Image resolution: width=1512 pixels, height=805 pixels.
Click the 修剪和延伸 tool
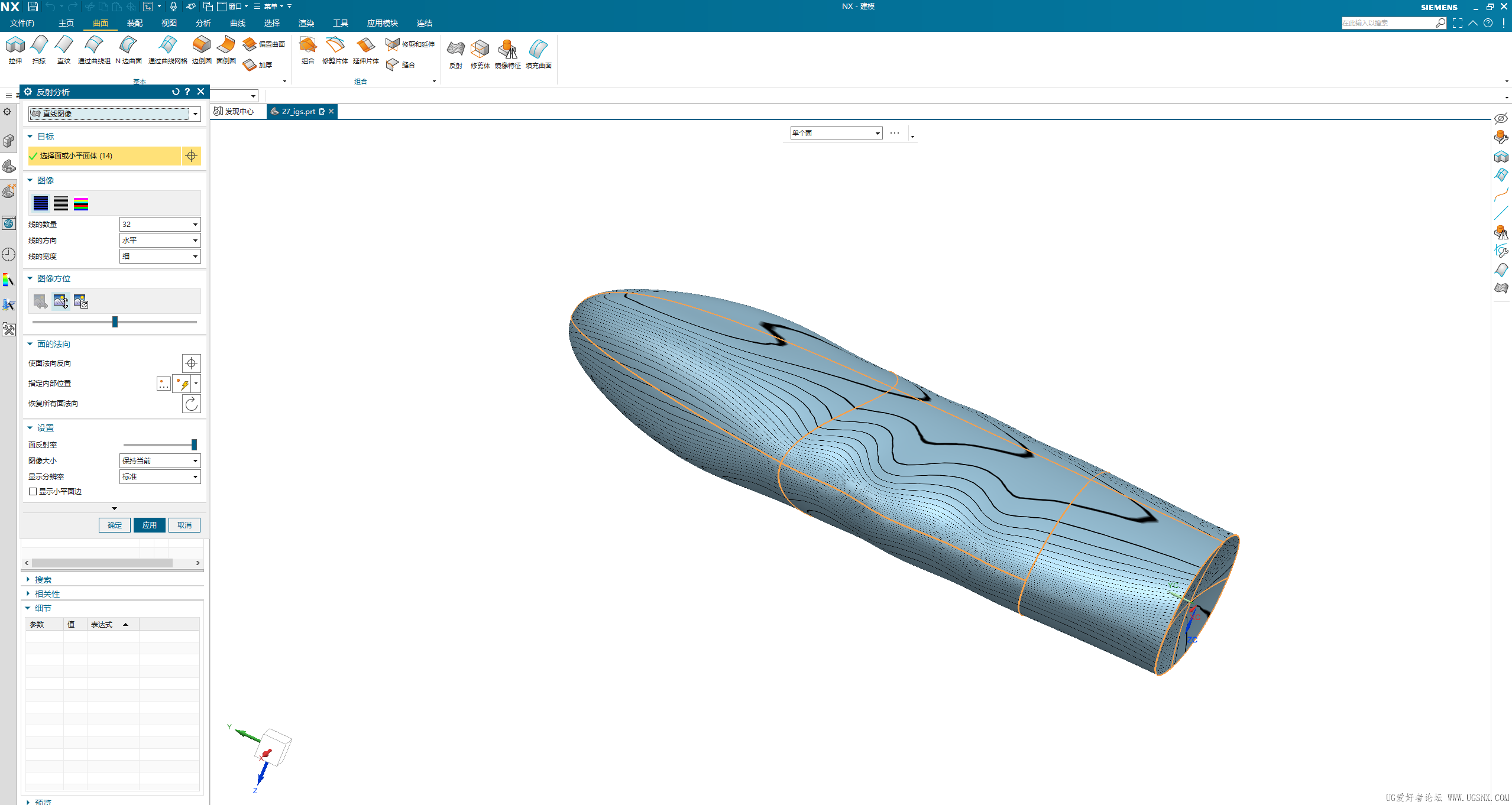(410, 44)
